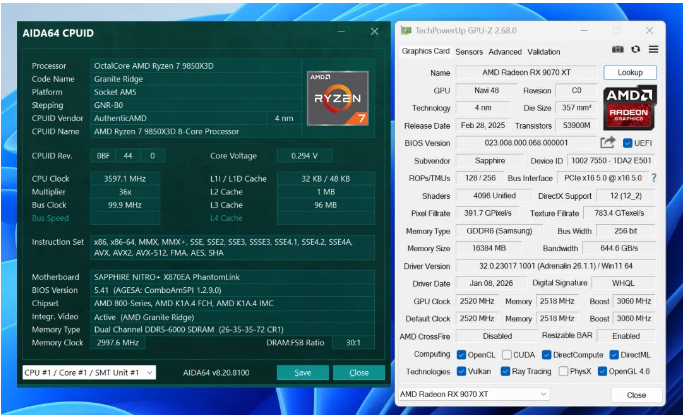Switch to the Sensors tab
Viewport: 683px width, 415px height.
(468, 52)
